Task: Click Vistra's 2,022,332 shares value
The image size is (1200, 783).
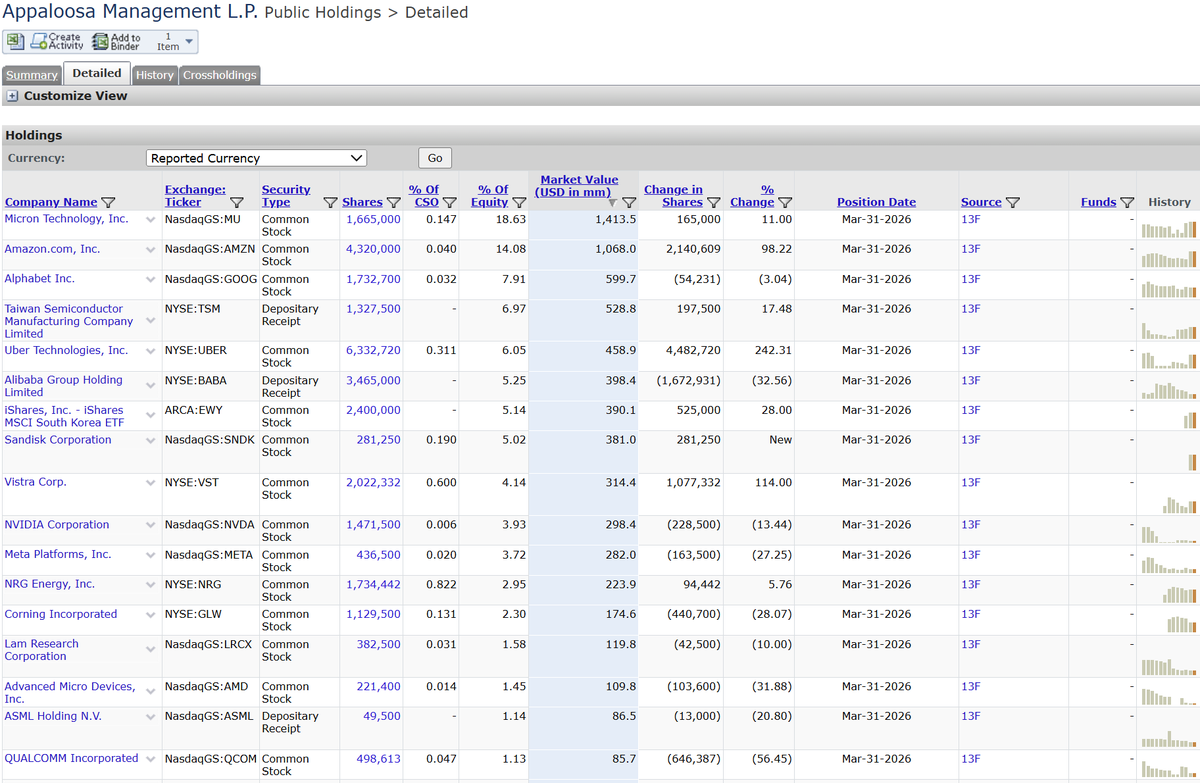Action: point(373,483)
